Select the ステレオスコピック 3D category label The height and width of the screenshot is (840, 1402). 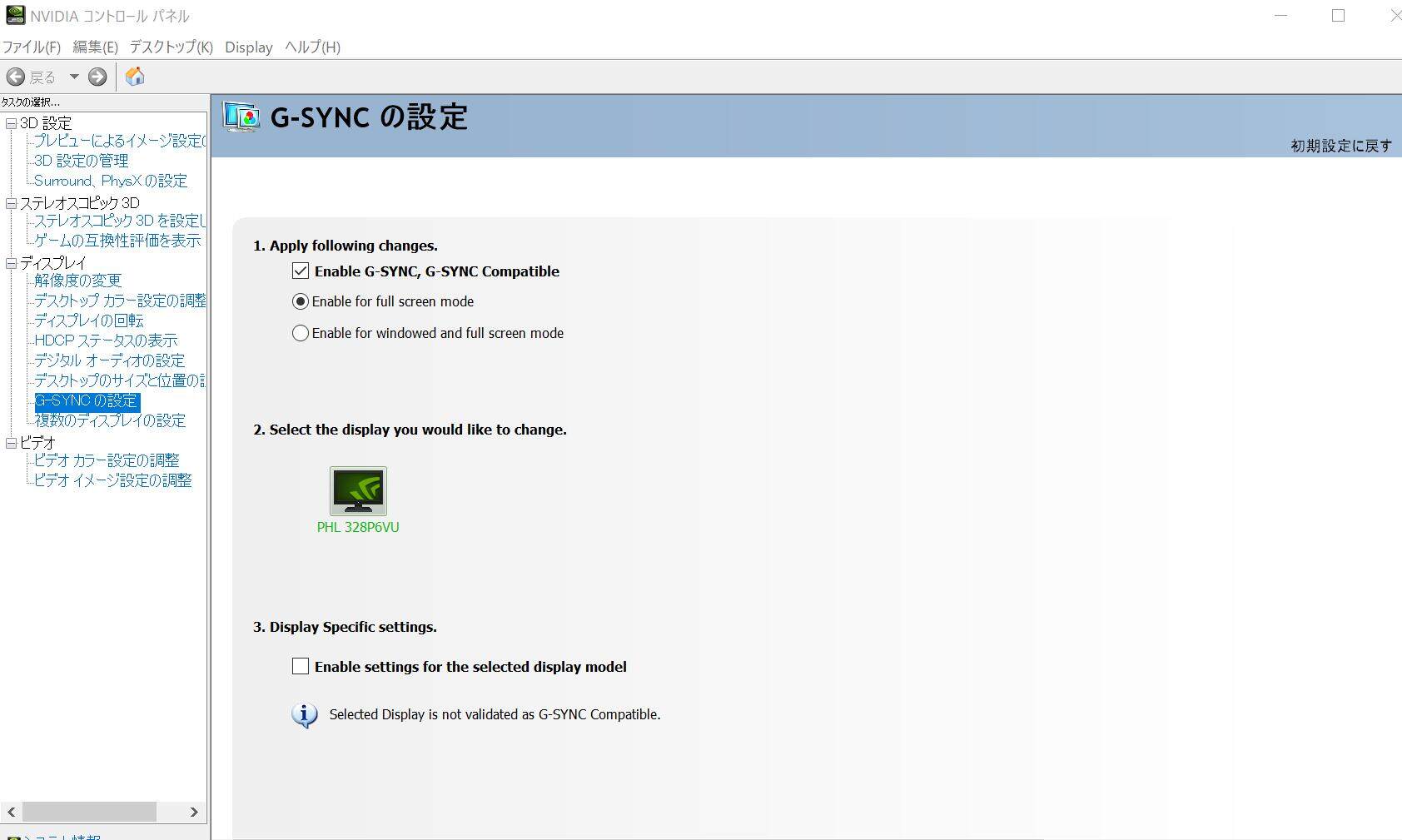pos(80,203)
